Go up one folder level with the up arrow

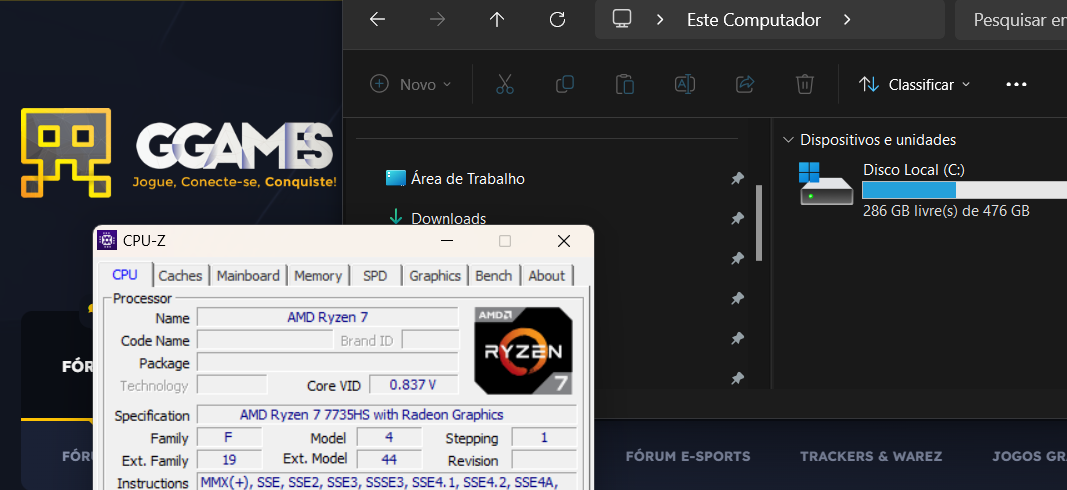(x=497, y=20)
